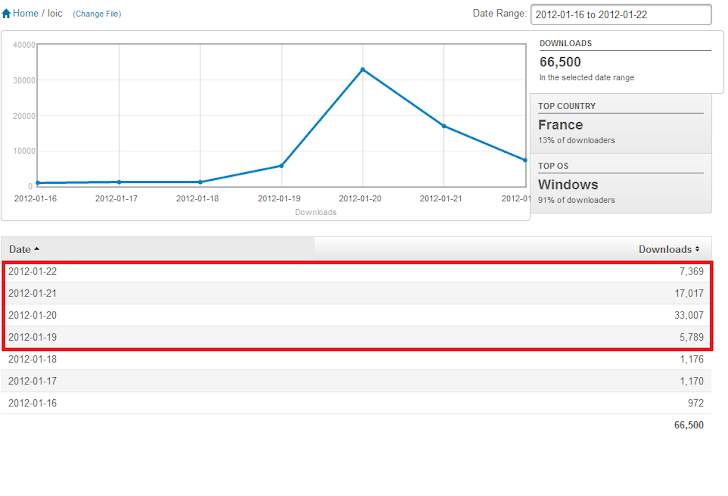Screen dimensions: 728x496
Task: Click the chart data point for 2012-01-21
Action: coord(443,126)
